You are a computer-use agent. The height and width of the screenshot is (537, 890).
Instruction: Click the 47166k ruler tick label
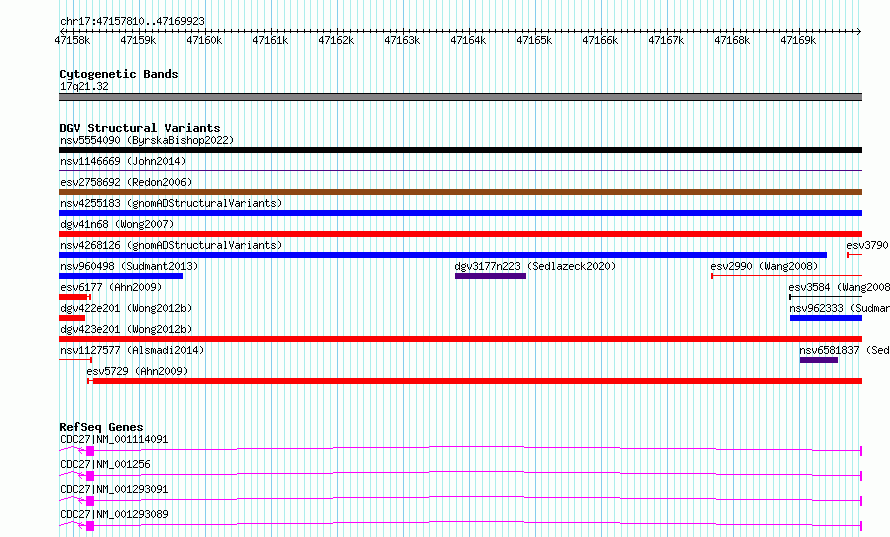pos(600,40)
